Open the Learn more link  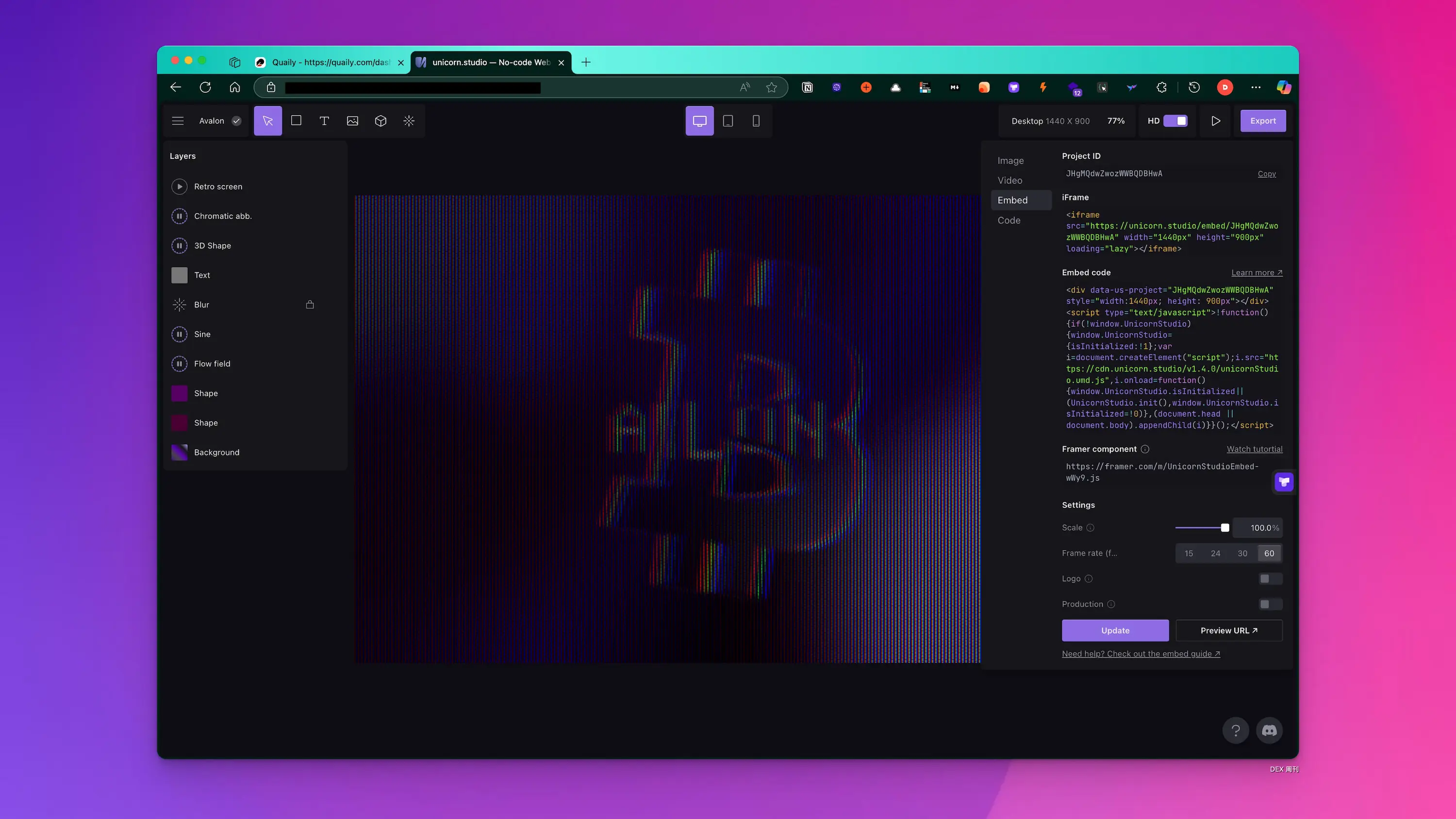(x=1257, y=272)
